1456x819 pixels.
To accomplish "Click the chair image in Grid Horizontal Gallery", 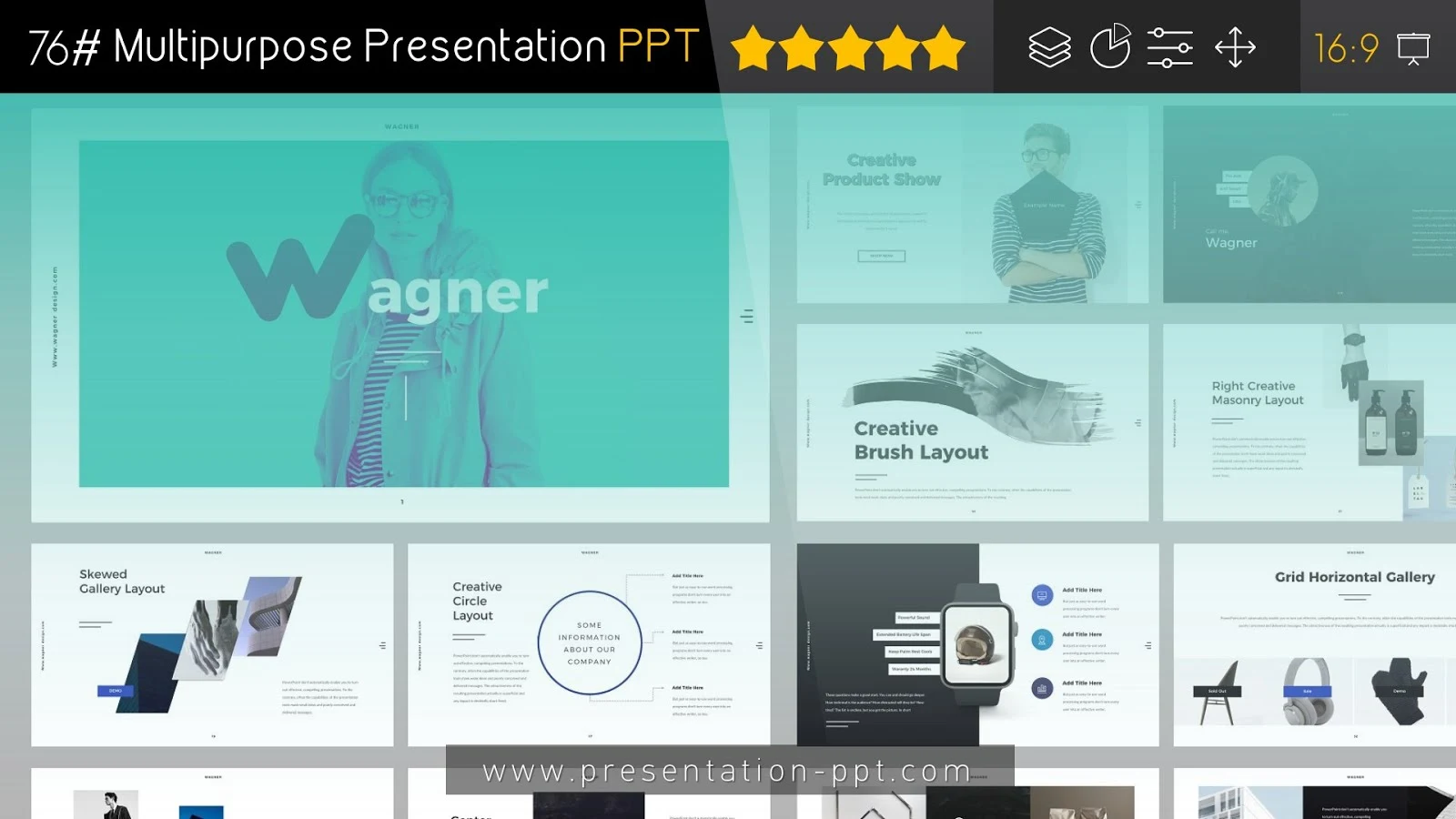I will 1218,692.
